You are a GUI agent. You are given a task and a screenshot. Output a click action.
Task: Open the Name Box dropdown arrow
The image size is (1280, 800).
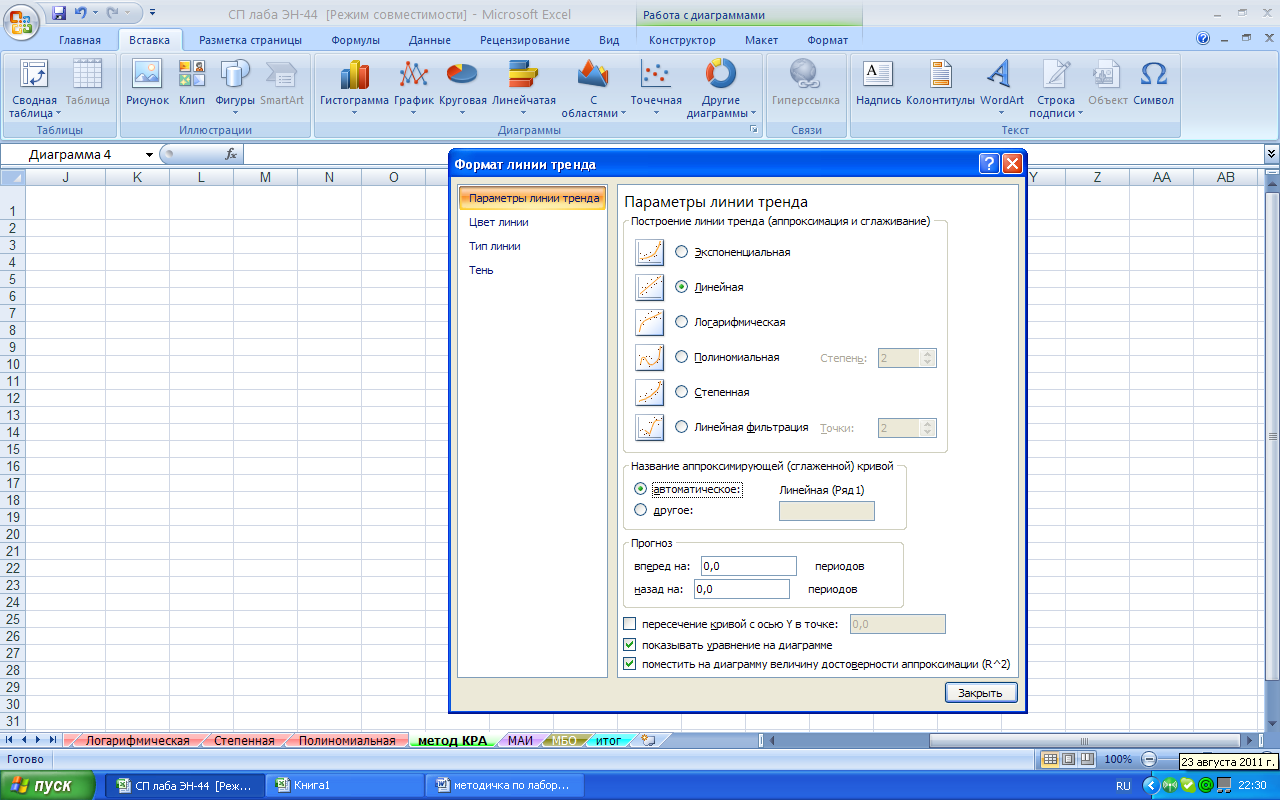pos(149,155)
